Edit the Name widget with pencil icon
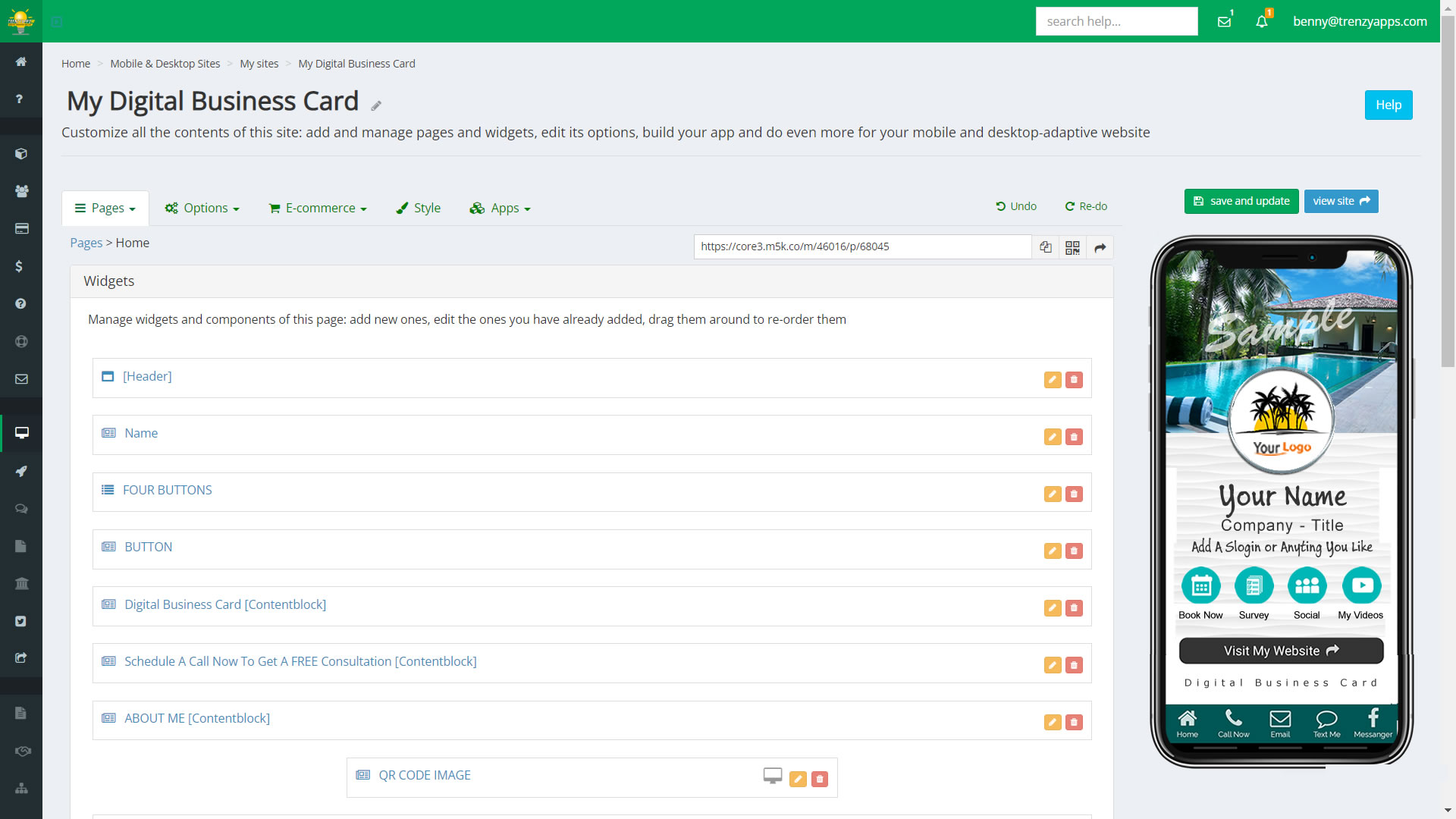The width and height of the screenshot is (1456, 819). point(1052,437)
